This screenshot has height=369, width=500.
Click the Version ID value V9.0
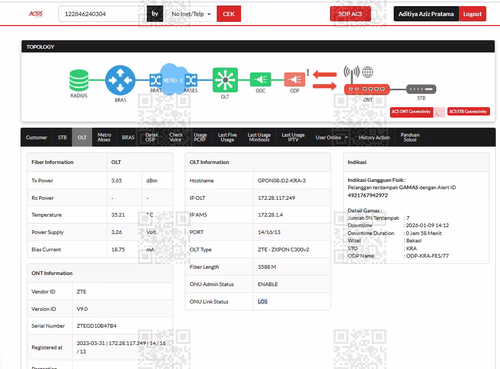tap(82, 309)
